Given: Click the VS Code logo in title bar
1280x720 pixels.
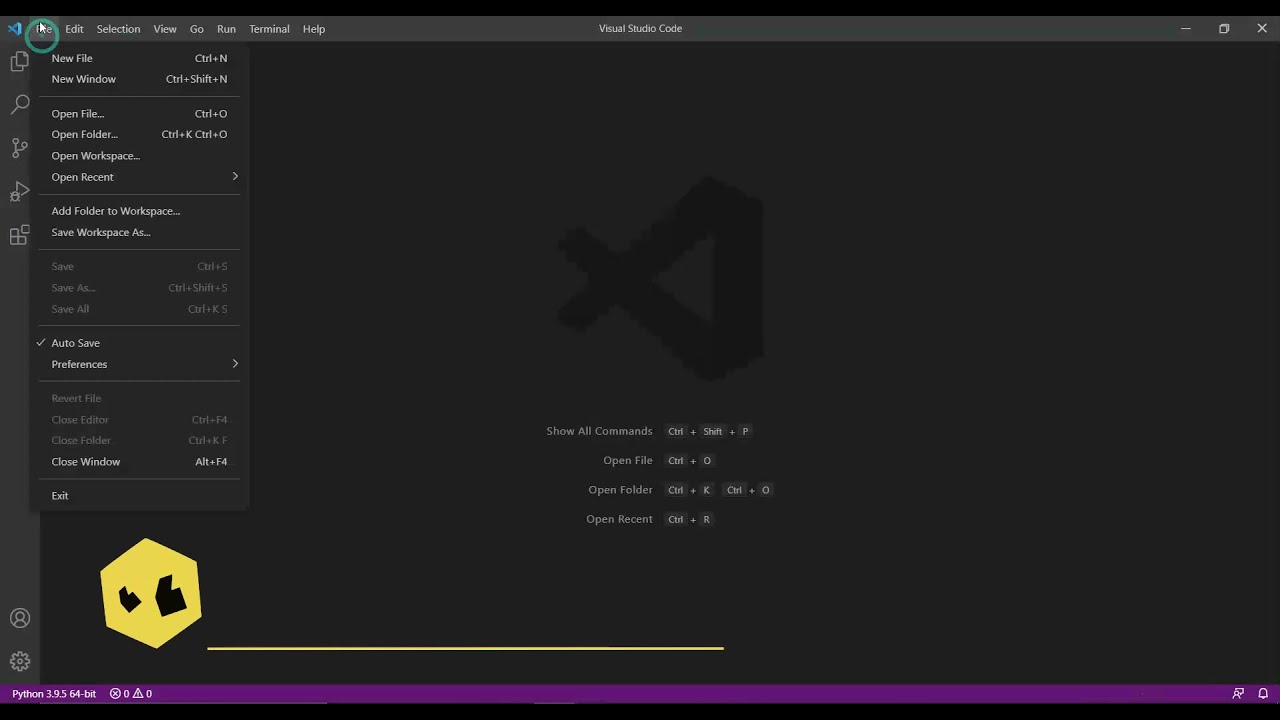Looking at the screenshot, I should [x=14, y=28].
